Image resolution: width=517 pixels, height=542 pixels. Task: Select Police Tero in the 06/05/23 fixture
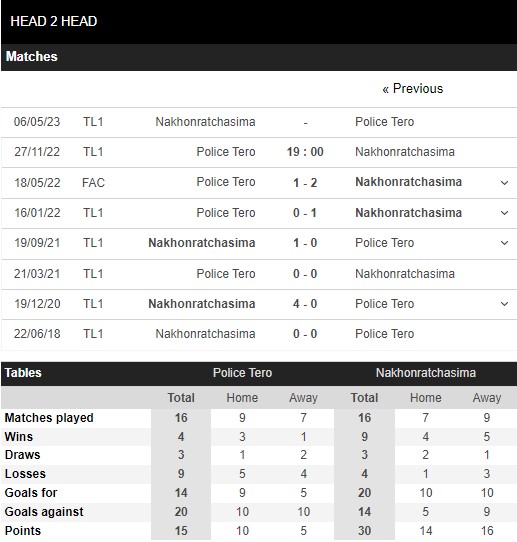click(x=384, y=122)
